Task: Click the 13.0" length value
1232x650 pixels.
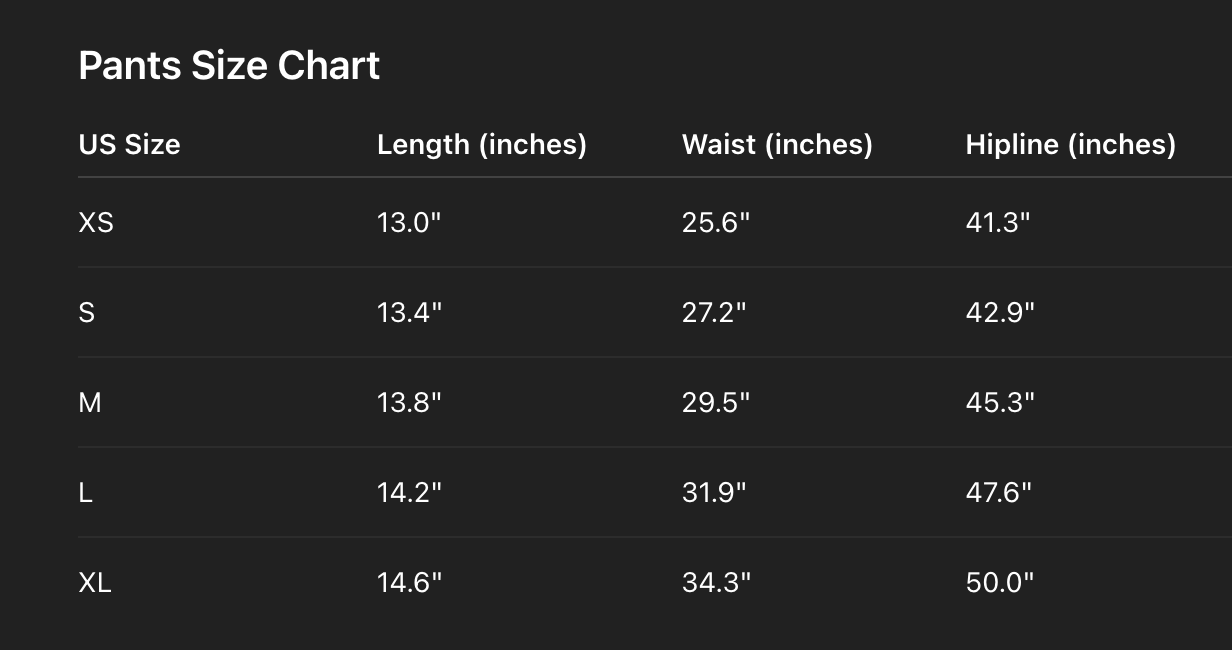Action: (409, 222)
